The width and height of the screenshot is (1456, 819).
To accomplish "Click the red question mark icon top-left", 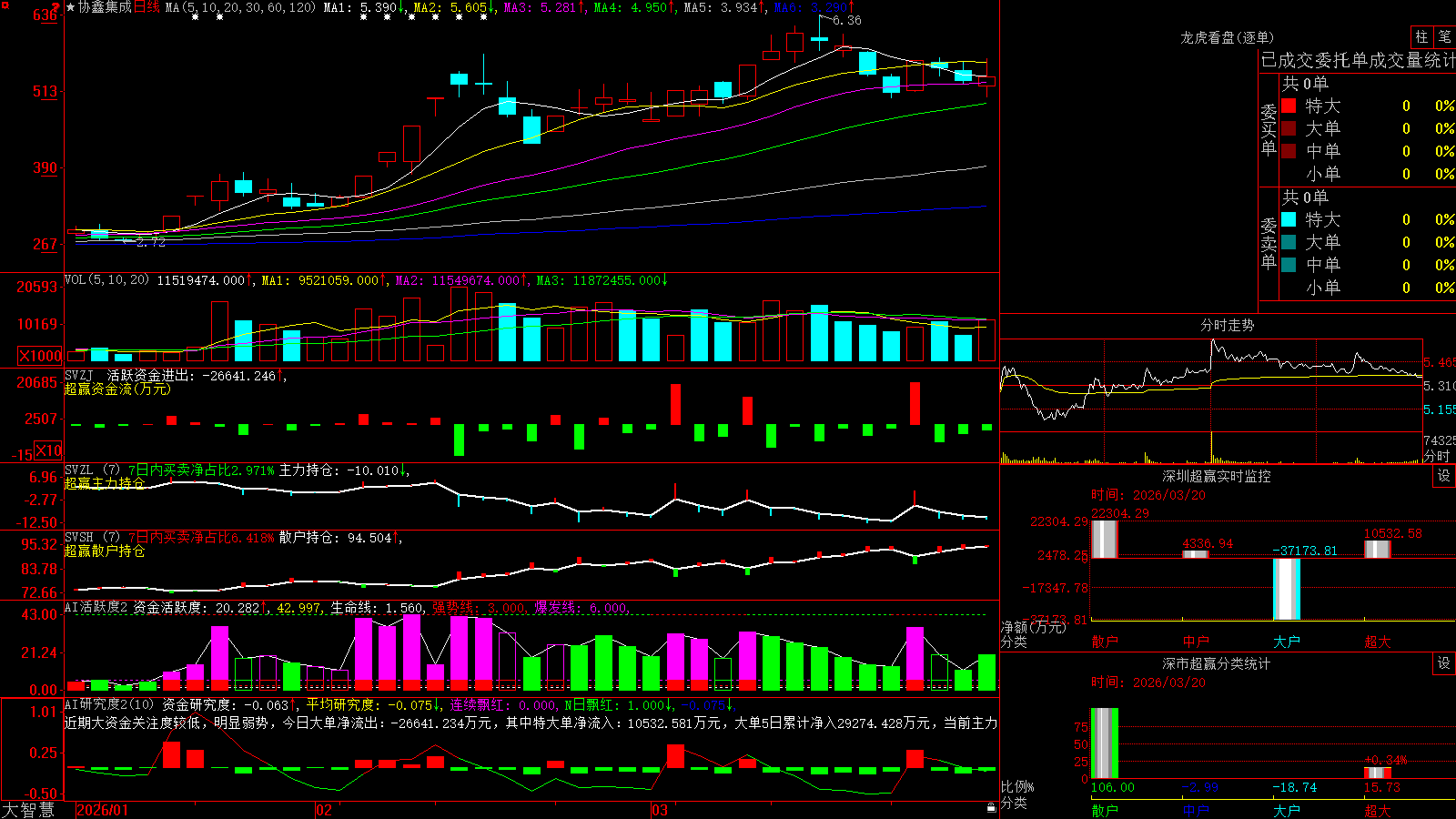I will (x=56, y=7).
